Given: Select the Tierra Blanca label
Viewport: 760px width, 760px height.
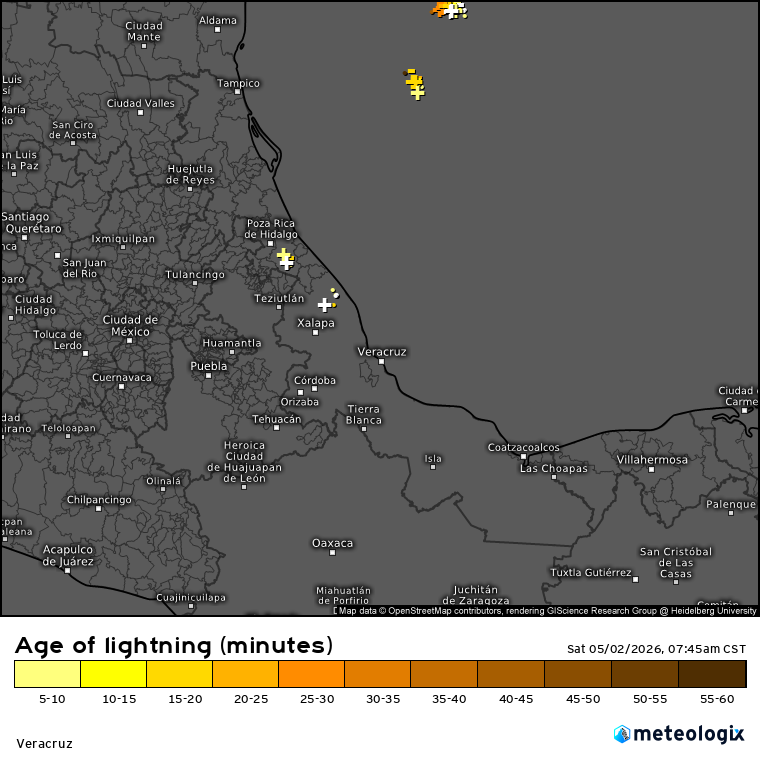Looking at the screenshot, I should pyautogui.click(x=364, y=414).
